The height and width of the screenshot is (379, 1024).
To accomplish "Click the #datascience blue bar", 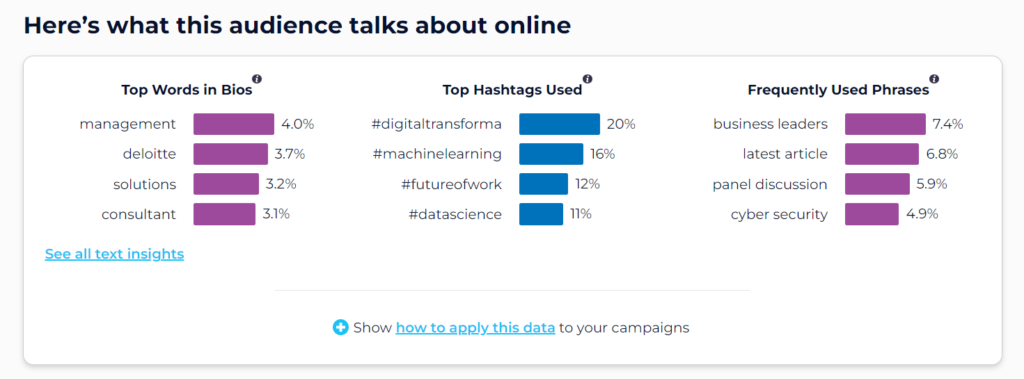I will [x=541, y=214].
